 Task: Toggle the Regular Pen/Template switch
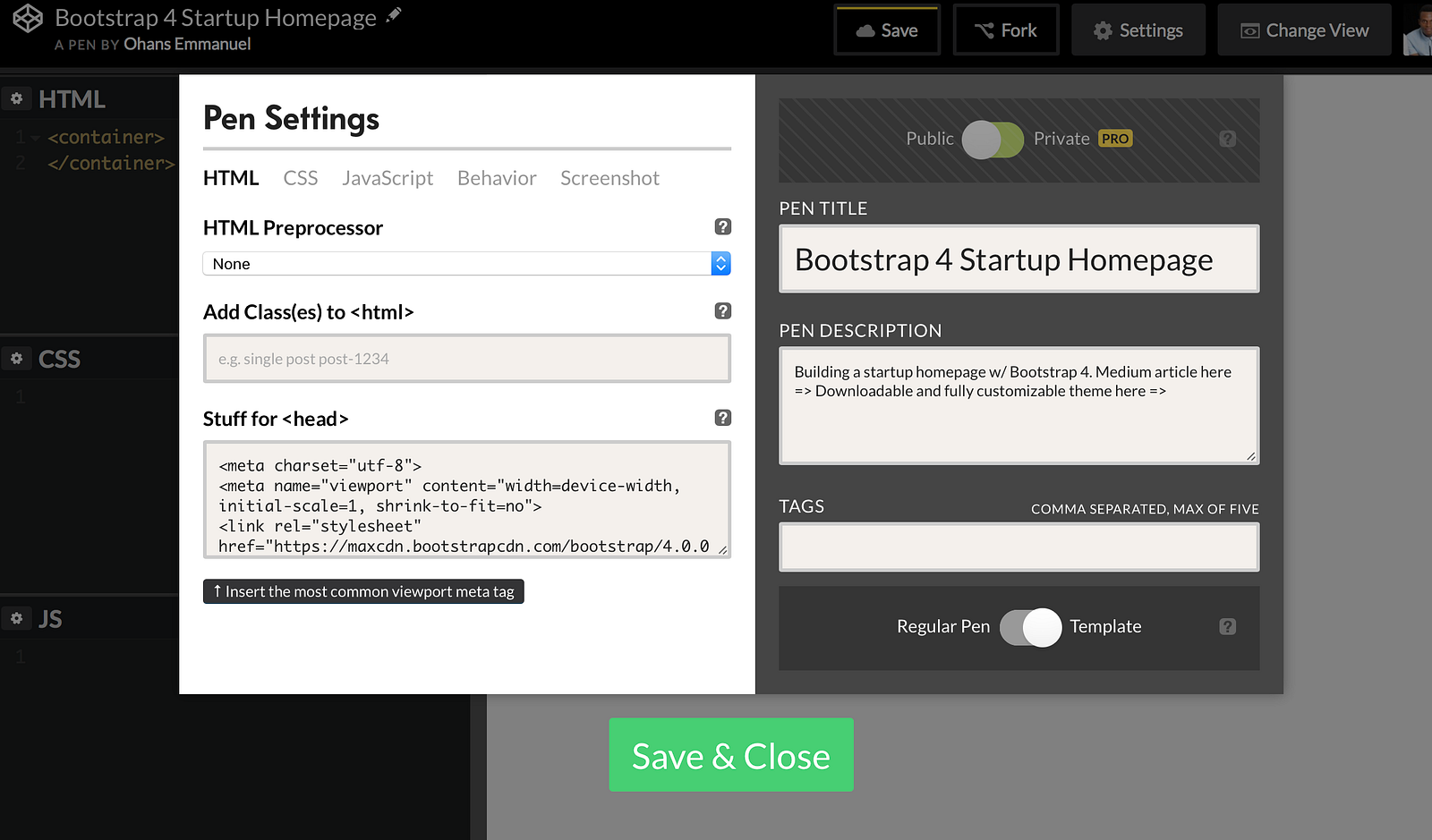click(x=1030, y=627)
